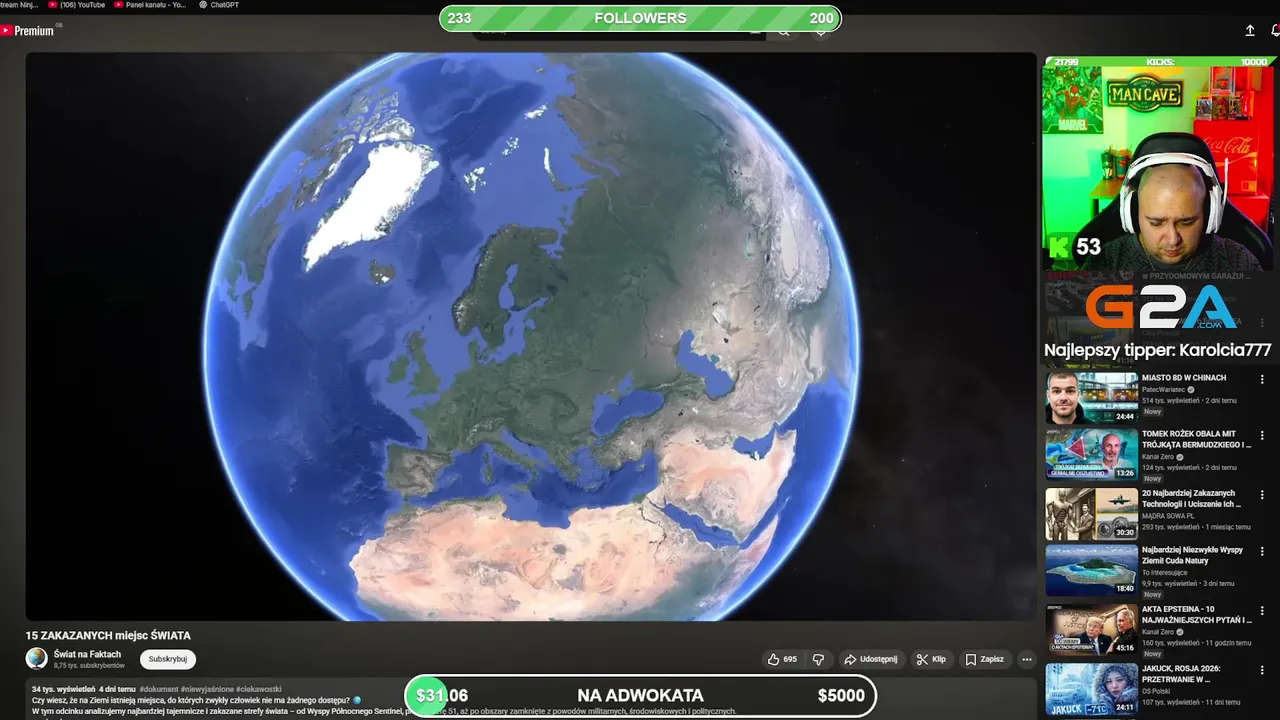Image resolution: width=1280 pixels, height=720 pixels.
Task: Open the Świat na Faktach channel name link
Action: click(88, 654)
